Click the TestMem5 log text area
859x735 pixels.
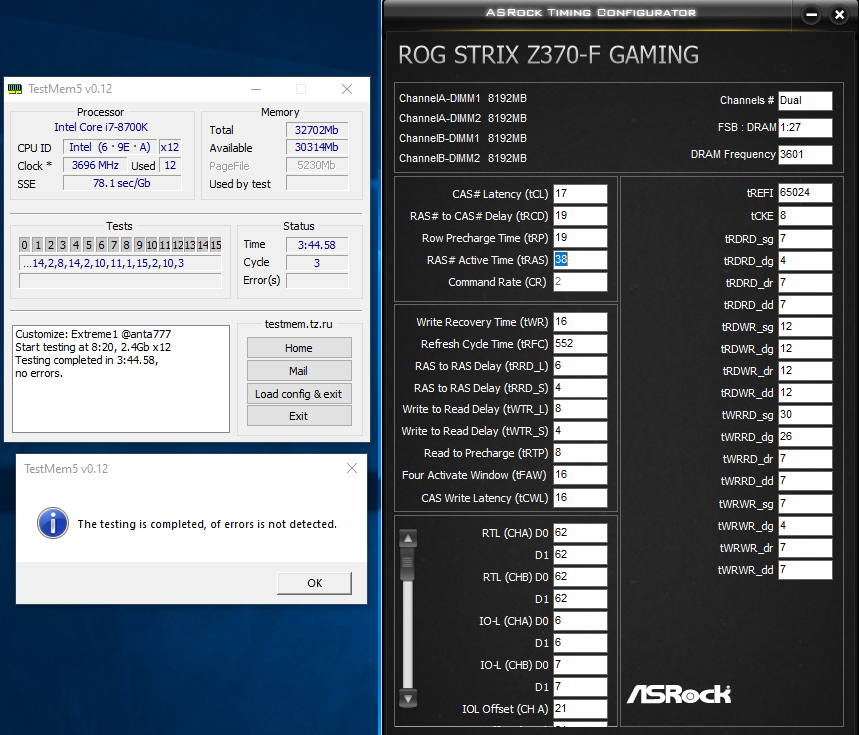point(121,379)
